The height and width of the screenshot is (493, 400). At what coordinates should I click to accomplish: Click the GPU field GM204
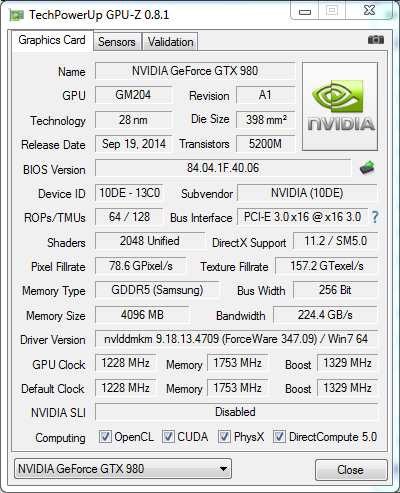click(133, 95)
